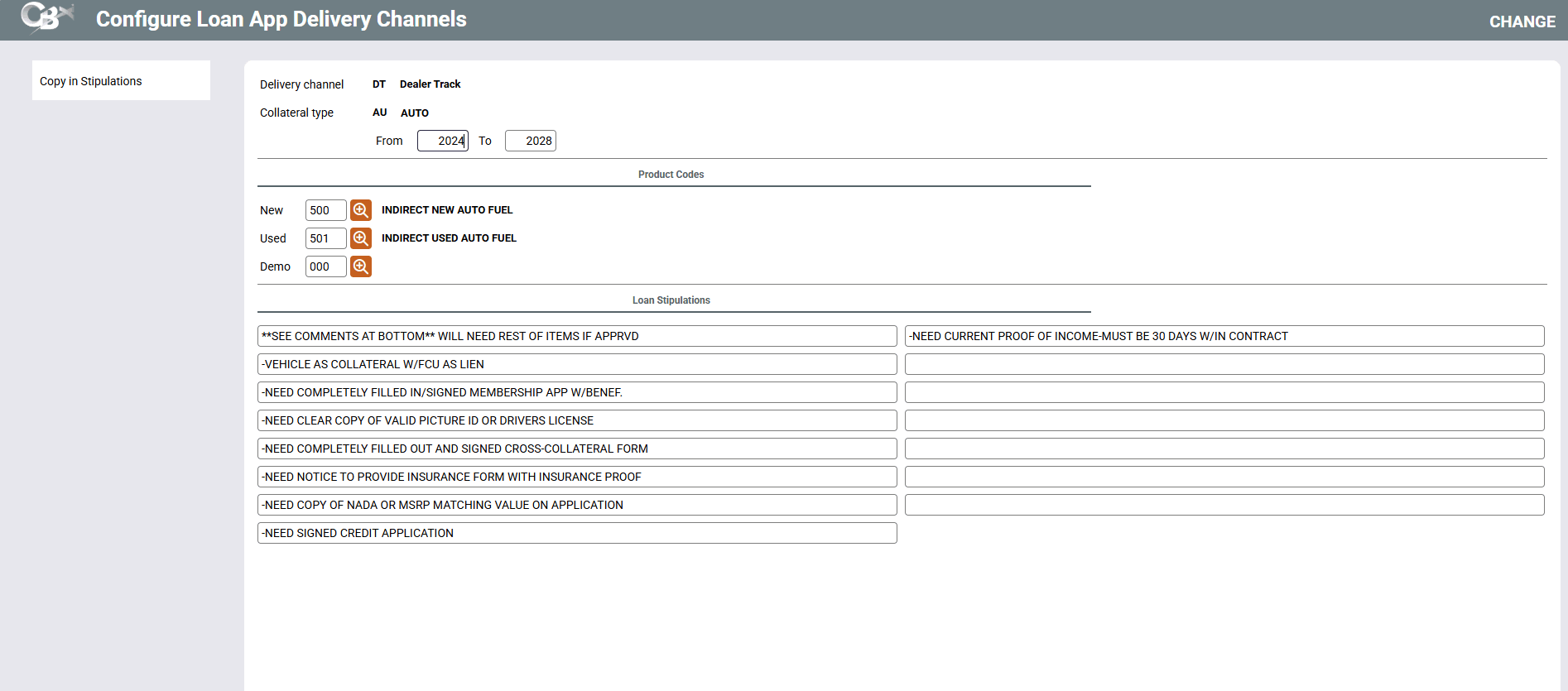Edit the CROSS-COLLATERAL FORM stipulation

pyautogui.click(x=576, y=449)
